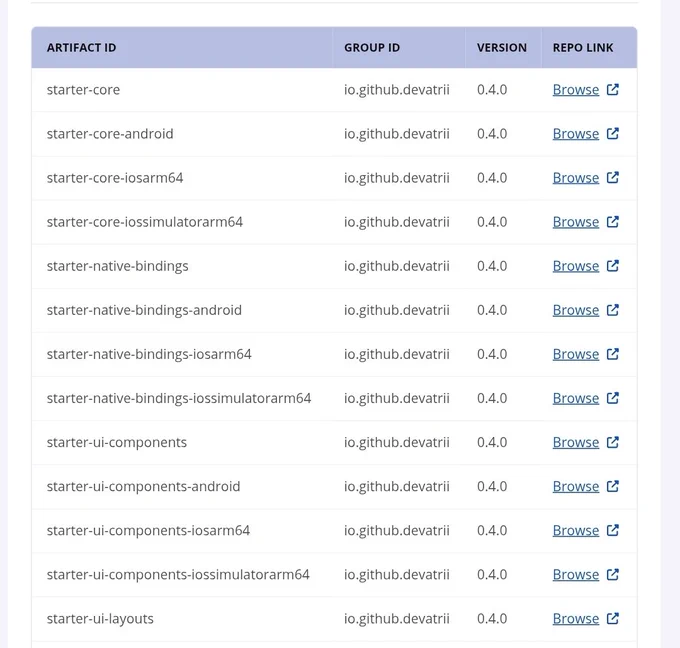Select the starter-ui-components-iossimulatorarm64 artifact name
680x648 pixels.
pos(178,575)
